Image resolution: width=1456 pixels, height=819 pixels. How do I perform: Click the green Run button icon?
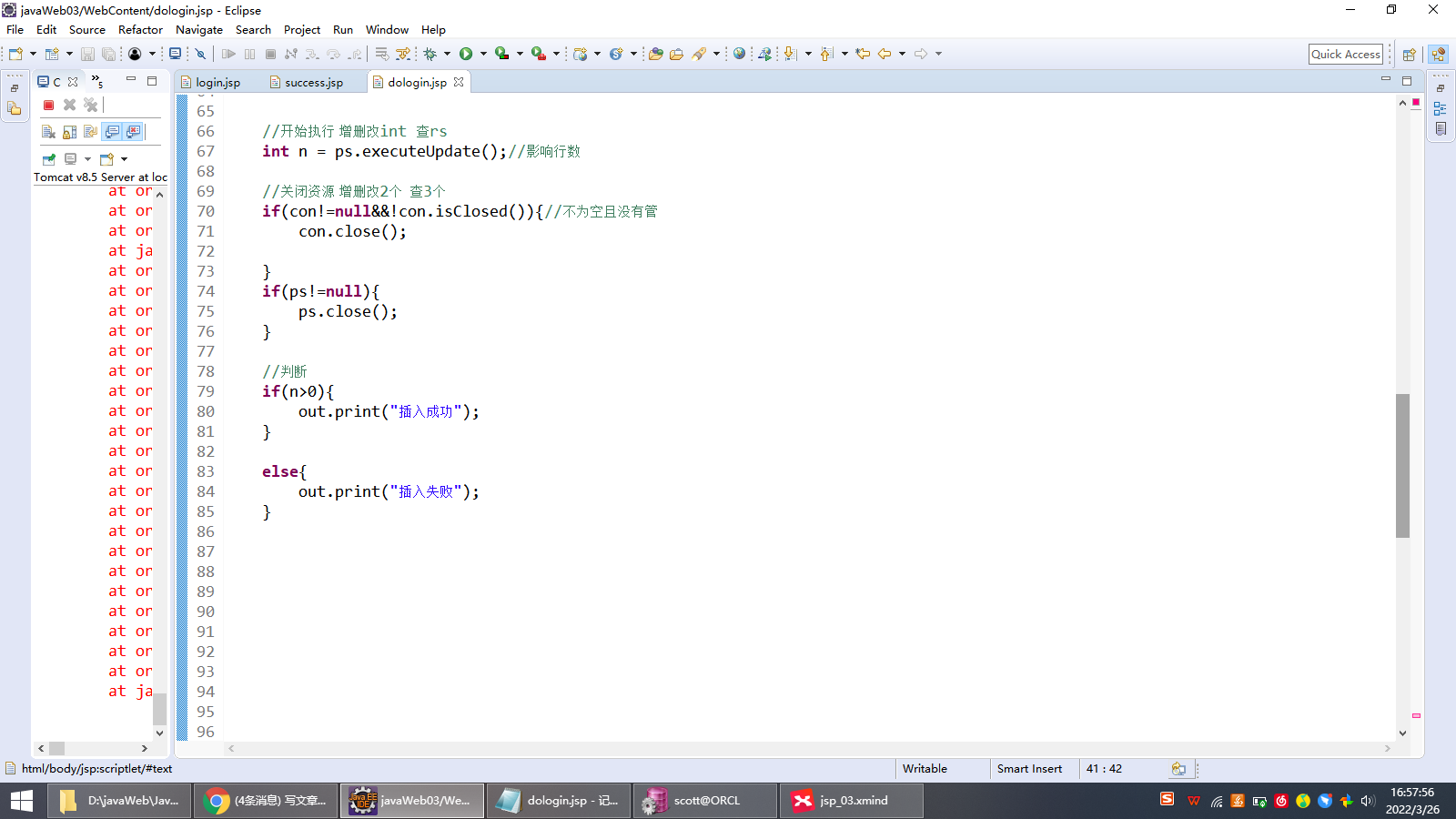click(x=466, y=54)
